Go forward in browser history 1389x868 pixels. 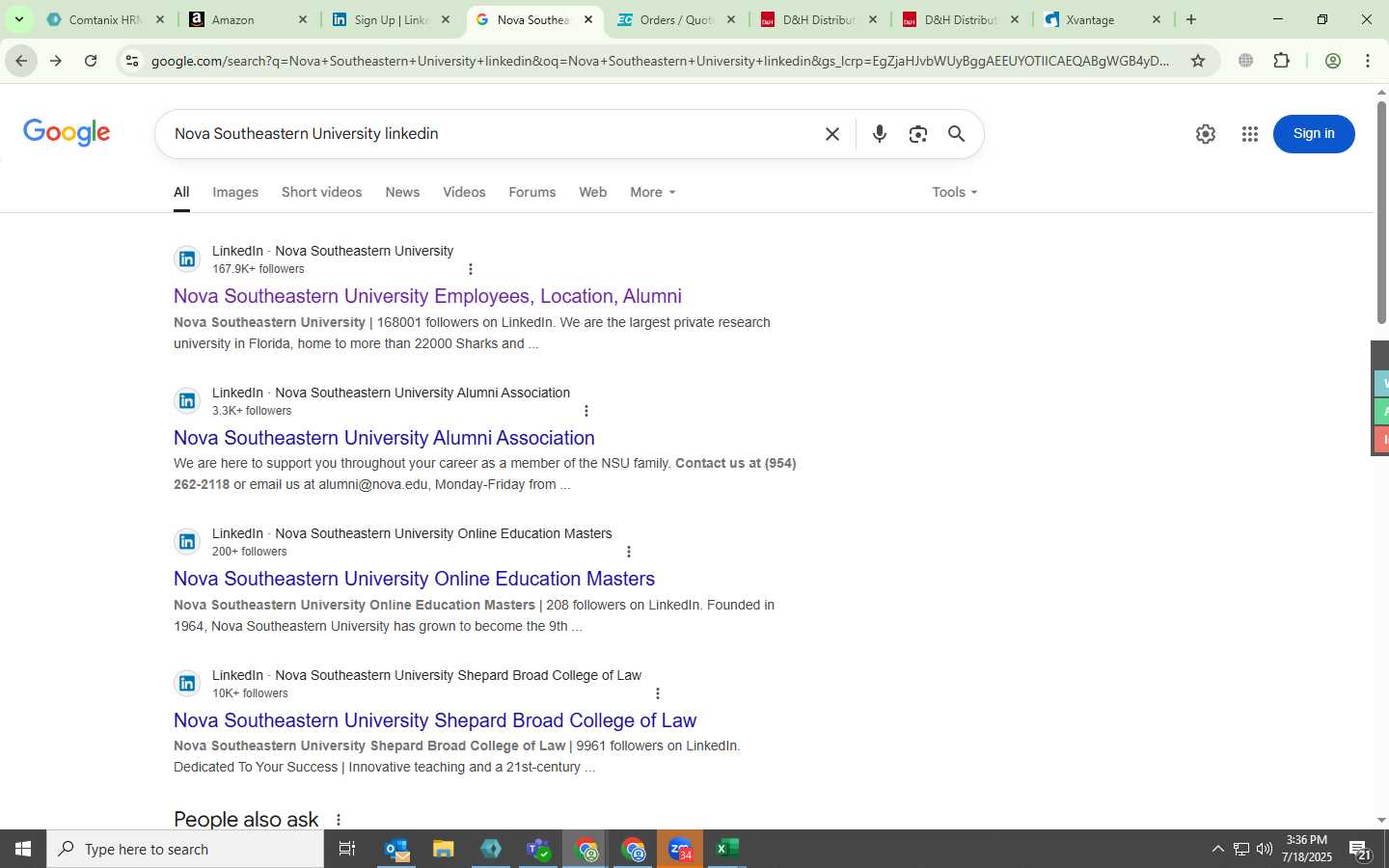point(56,61)
